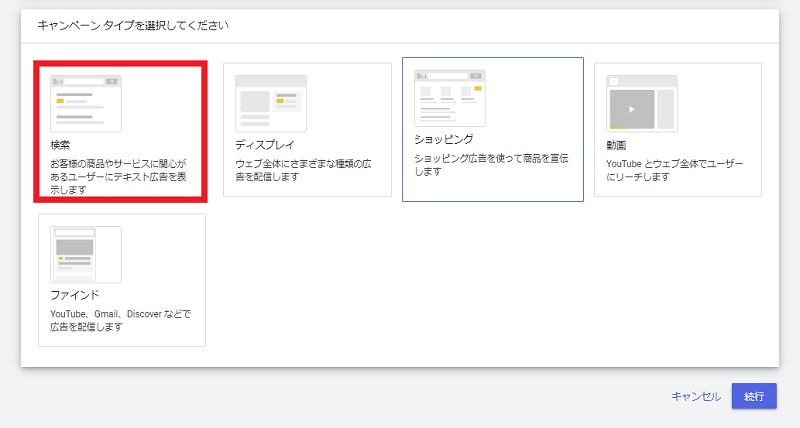Select the 検索 campaign type illustration

pos(86,104)
